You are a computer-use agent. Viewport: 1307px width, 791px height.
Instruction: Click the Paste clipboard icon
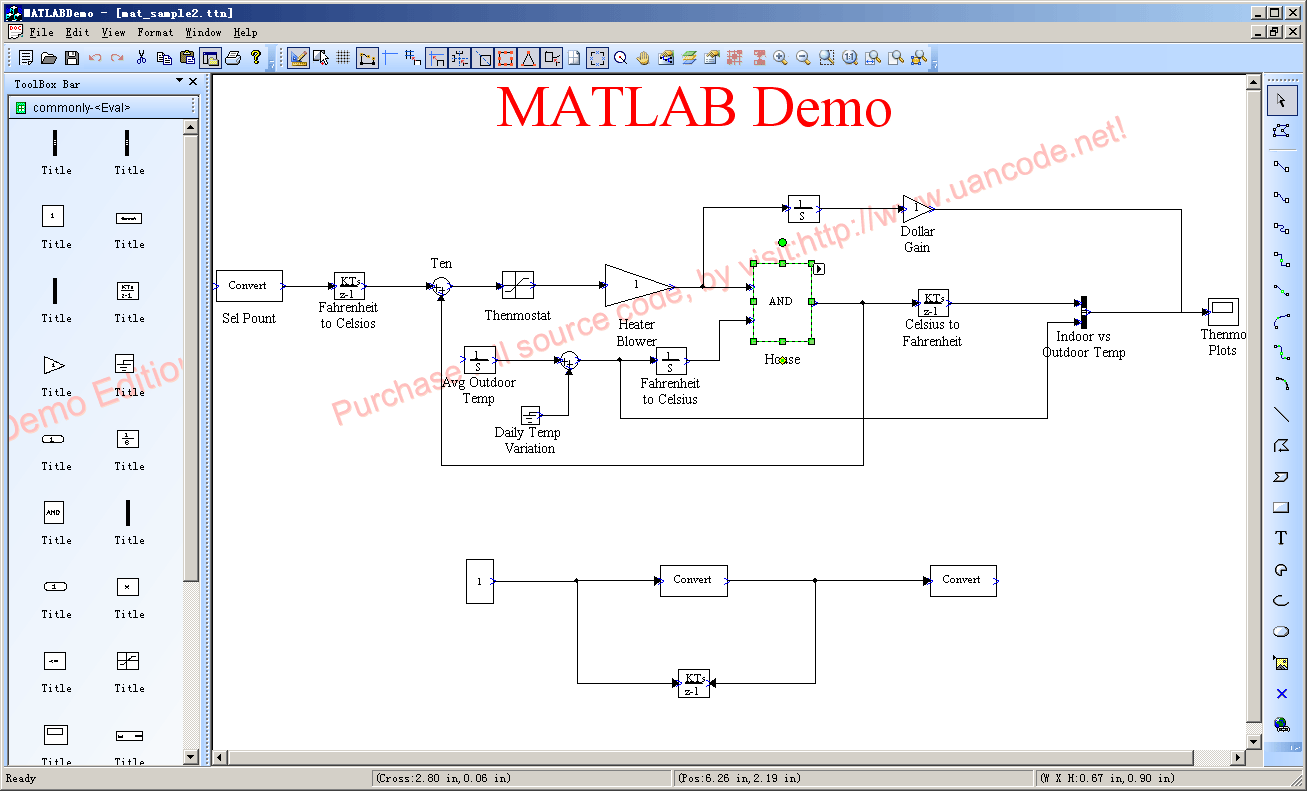coord(187,58)
